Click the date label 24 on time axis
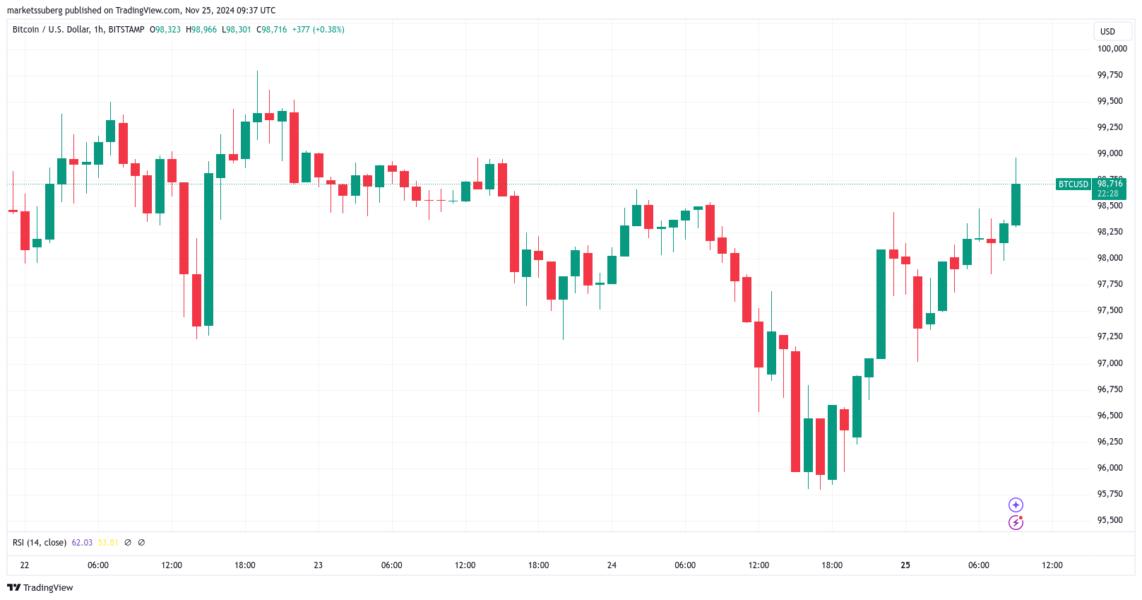The width and height of the screenshot is (1142, 600). point(611,565)
